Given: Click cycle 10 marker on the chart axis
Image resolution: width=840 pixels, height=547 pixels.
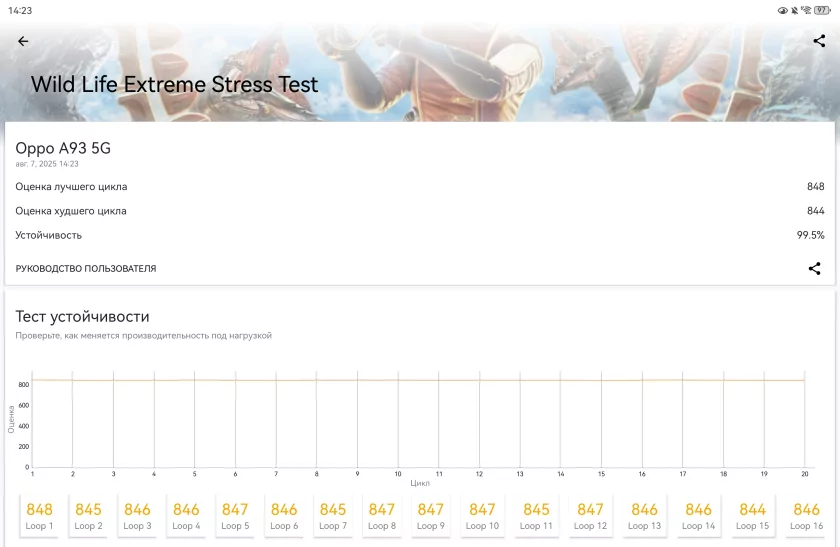Looking at the screenshot, I should tap(398, 474).
